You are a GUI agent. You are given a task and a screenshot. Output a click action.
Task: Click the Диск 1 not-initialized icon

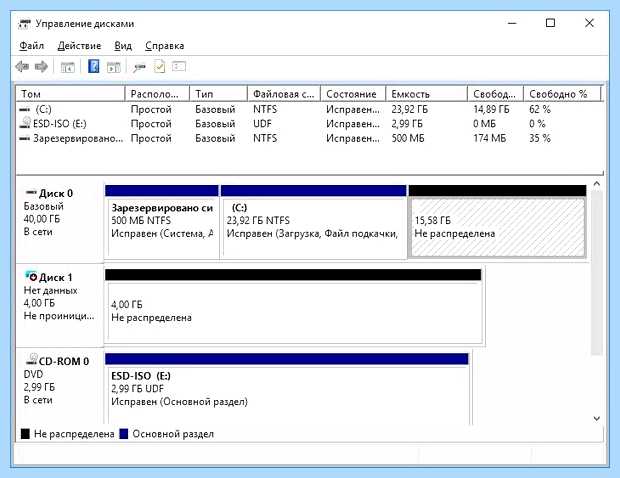[30, 276]
